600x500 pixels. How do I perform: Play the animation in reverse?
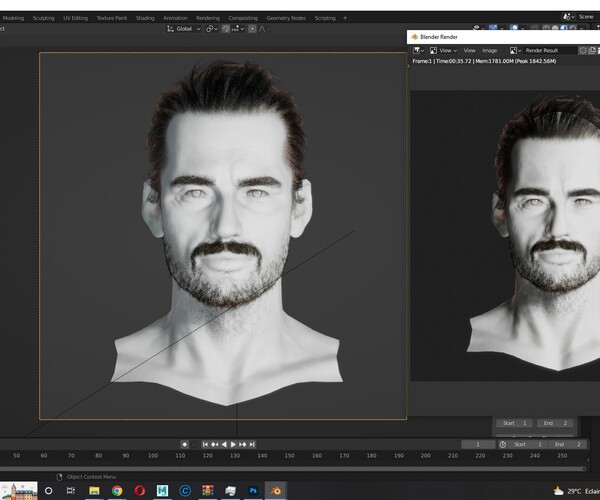click(x=224, y=444)
